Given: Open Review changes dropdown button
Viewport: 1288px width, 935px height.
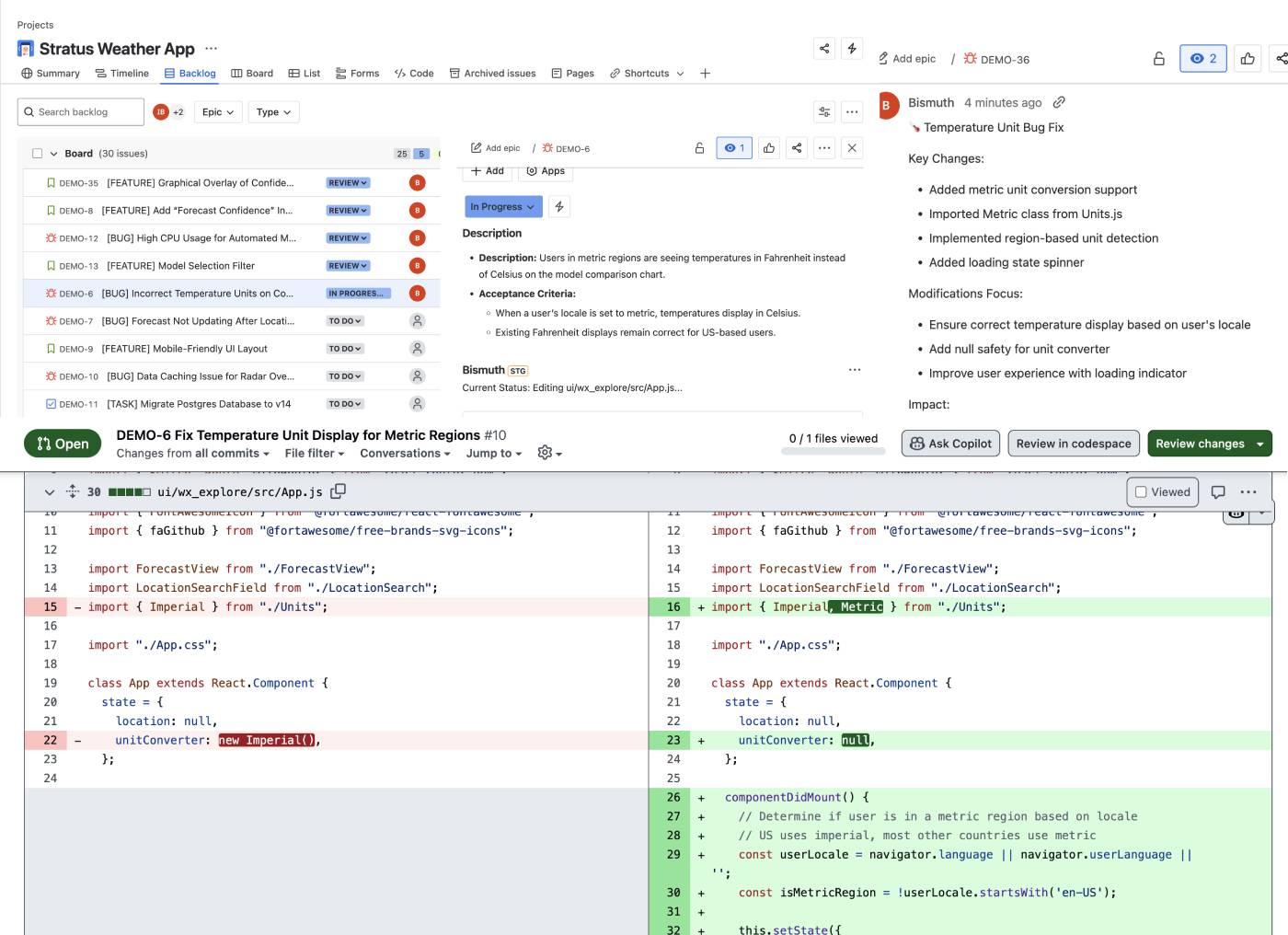Looking at the screenshot, I should 1208,444.
